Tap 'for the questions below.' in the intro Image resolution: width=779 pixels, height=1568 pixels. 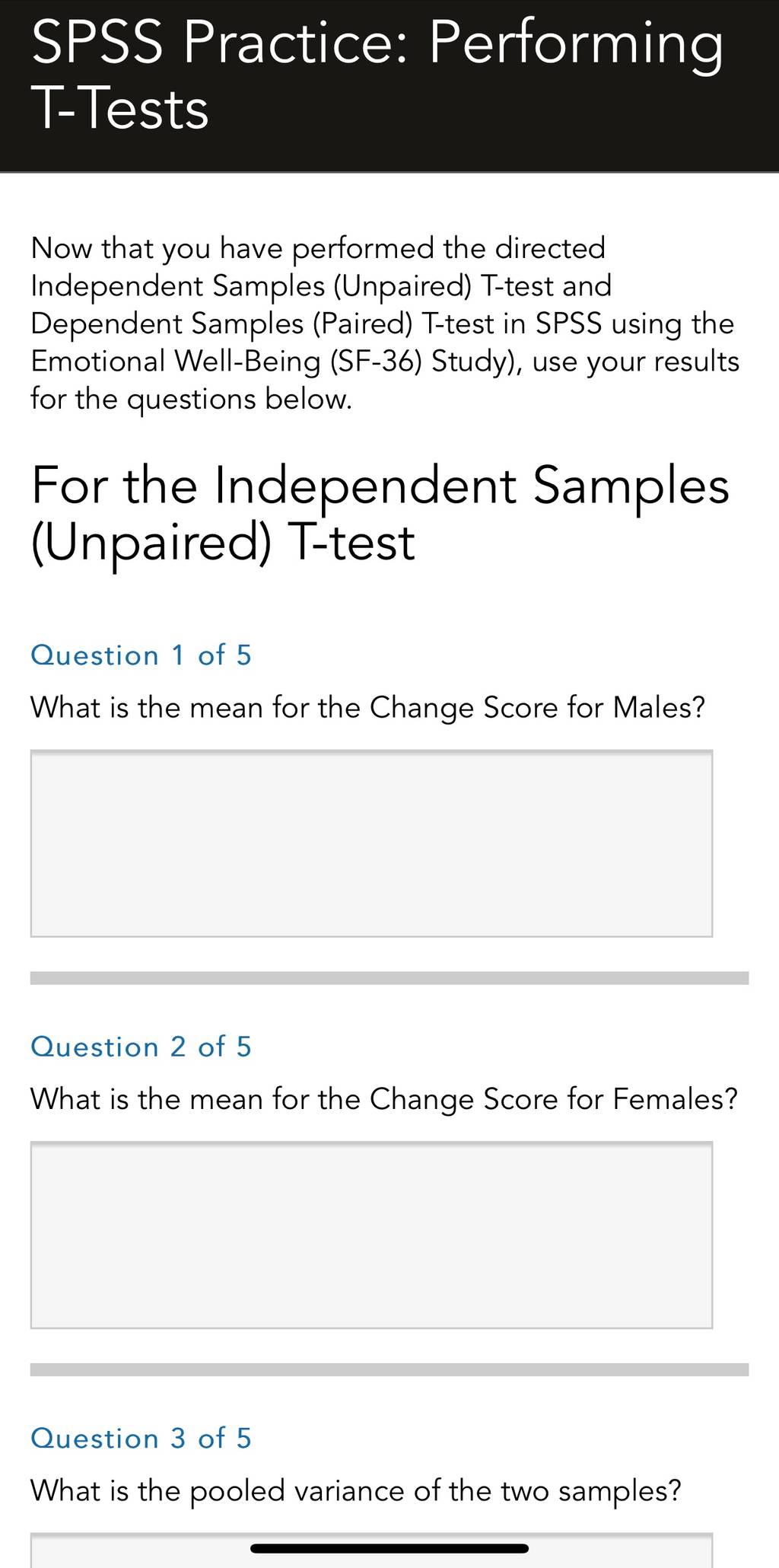[x=191, y=399]
